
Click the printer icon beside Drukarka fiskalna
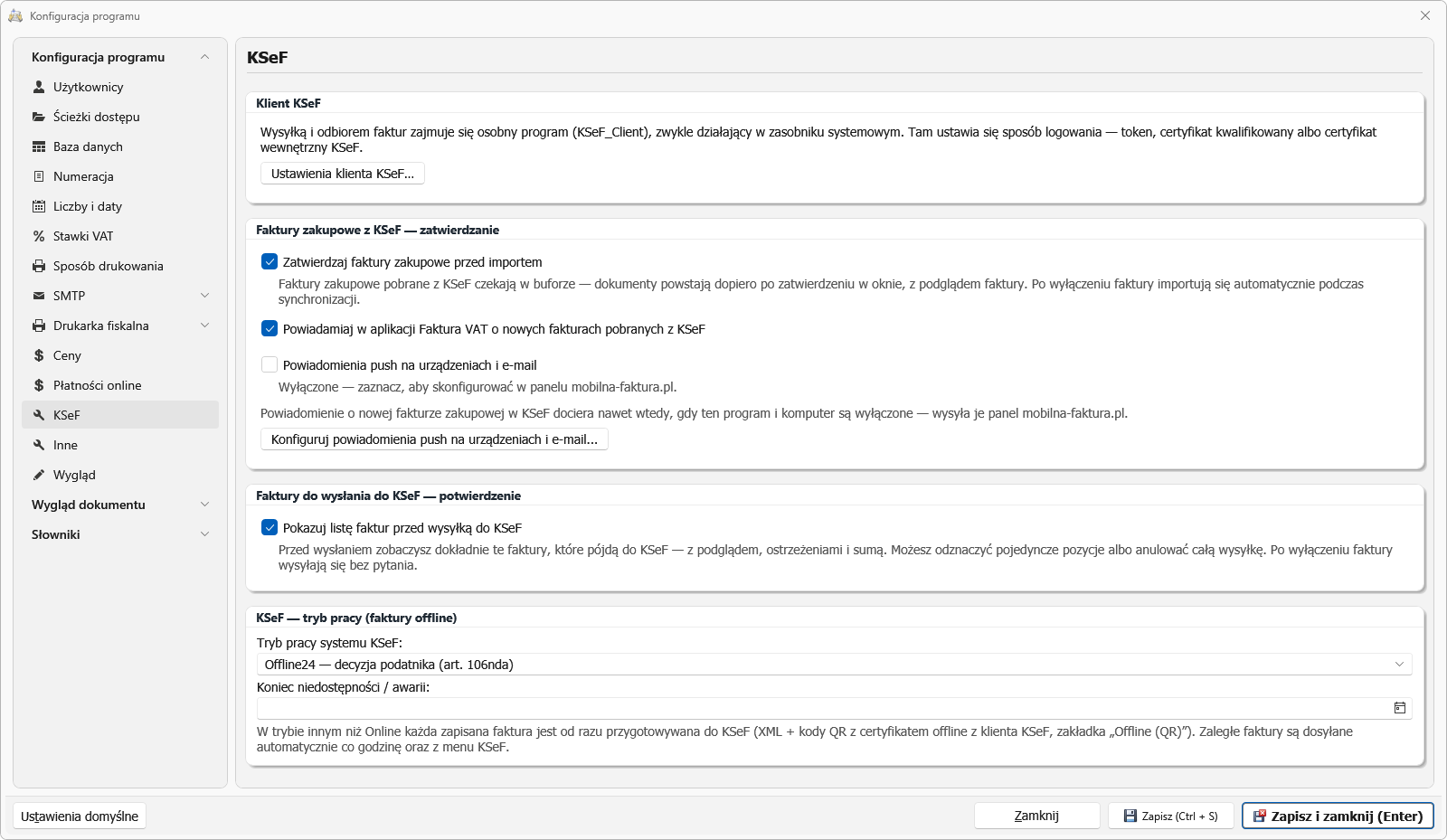[39, 326]
